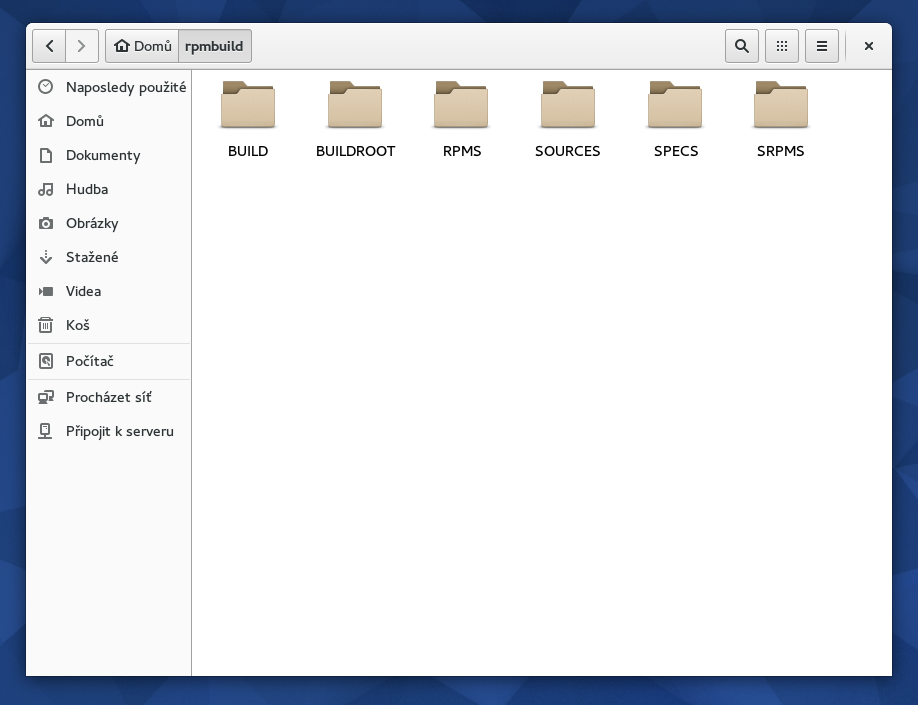The image size is (918, 705).
Task: Open Naposledy použité in sidebar
Action: click(x=125, y=87)
